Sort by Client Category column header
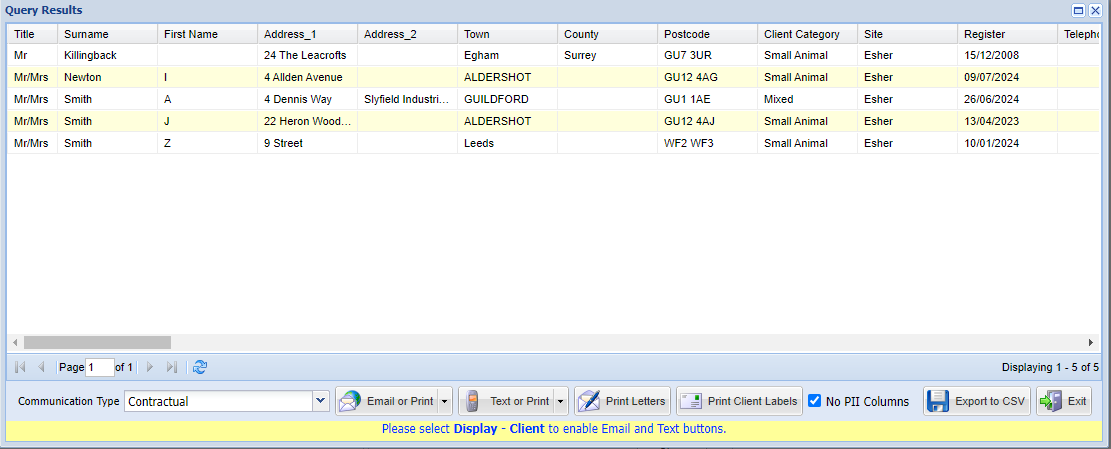This screenshot has height=449, width=1111. 807,34
